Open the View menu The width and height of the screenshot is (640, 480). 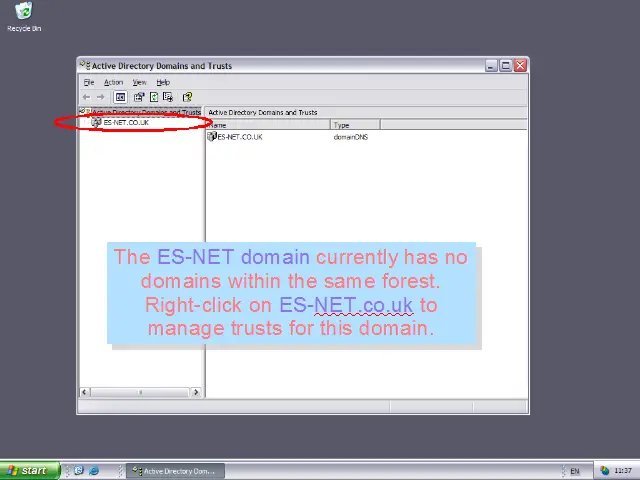point(139,82)
